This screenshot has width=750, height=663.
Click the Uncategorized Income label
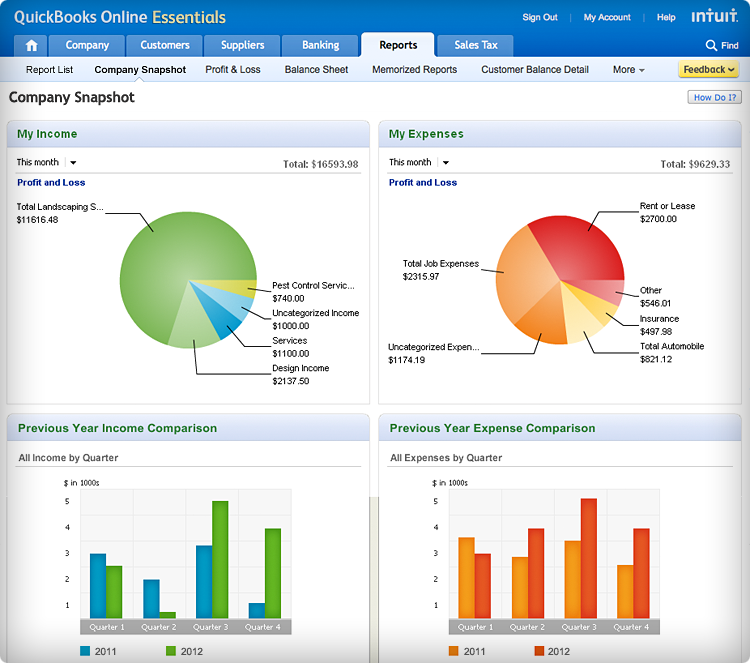point(316,313)
